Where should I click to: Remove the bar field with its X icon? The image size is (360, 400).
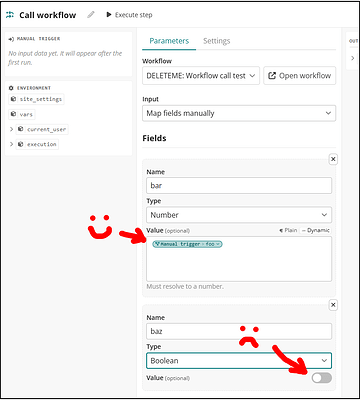tap(333, 159)
